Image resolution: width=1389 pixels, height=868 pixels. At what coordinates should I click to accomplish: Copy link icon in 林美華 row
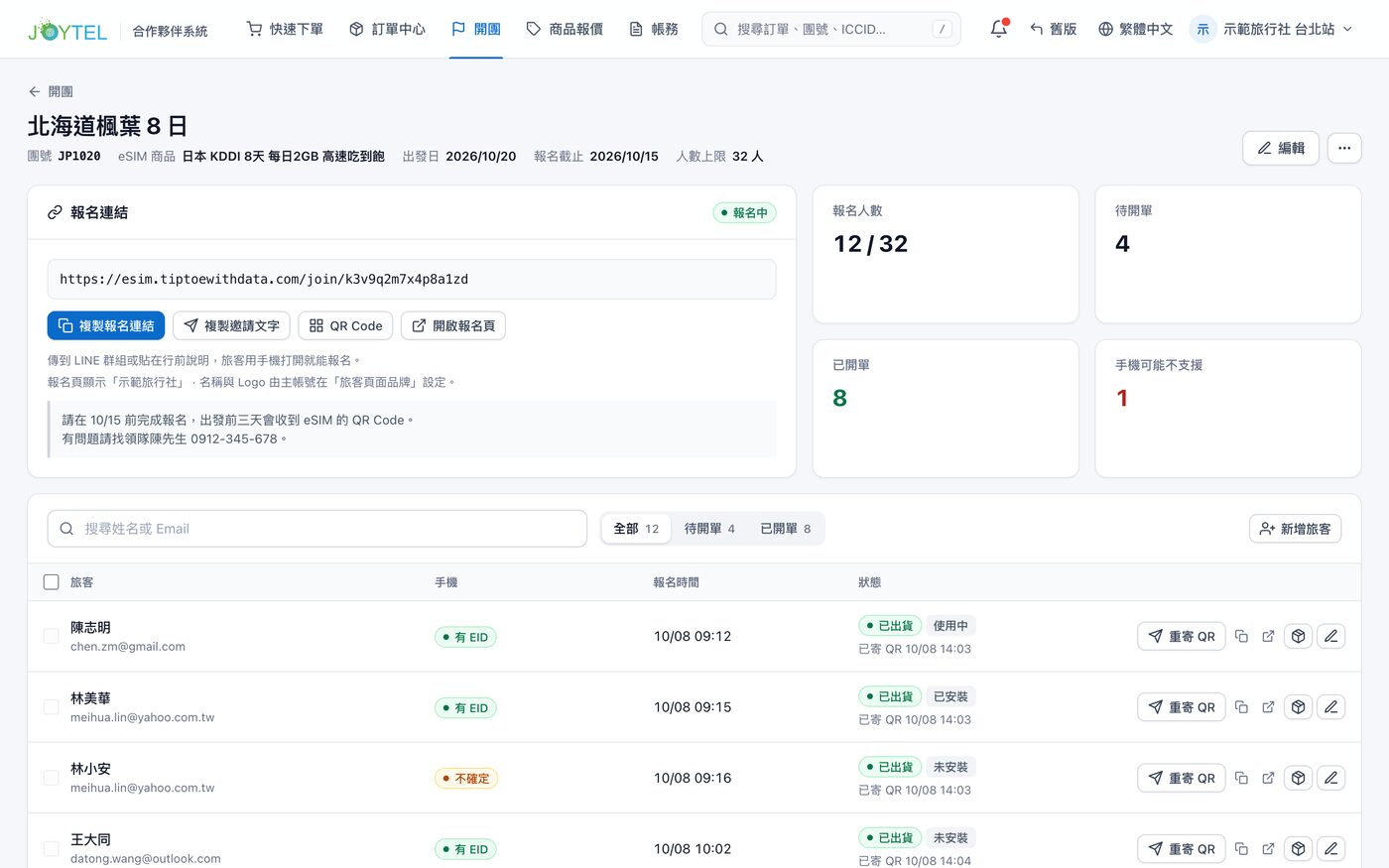[x=1241, y=707]
